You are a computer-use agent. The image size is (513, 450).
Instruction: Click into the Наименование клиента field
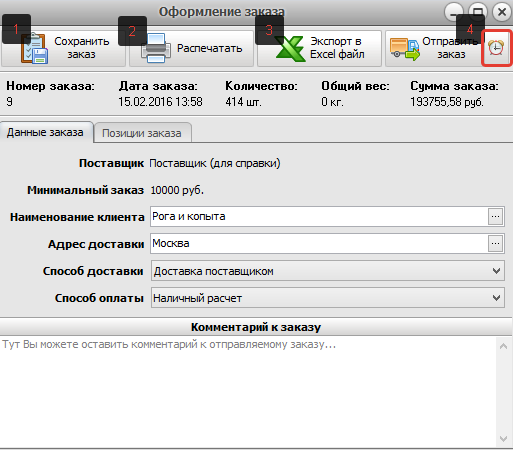pos(319,217)
